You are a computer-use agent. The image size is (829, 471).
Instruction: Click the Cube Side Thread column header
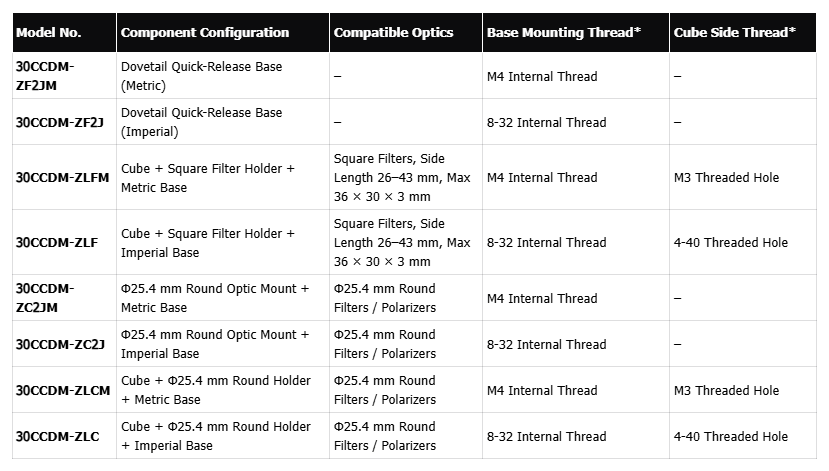pos(735,33)
